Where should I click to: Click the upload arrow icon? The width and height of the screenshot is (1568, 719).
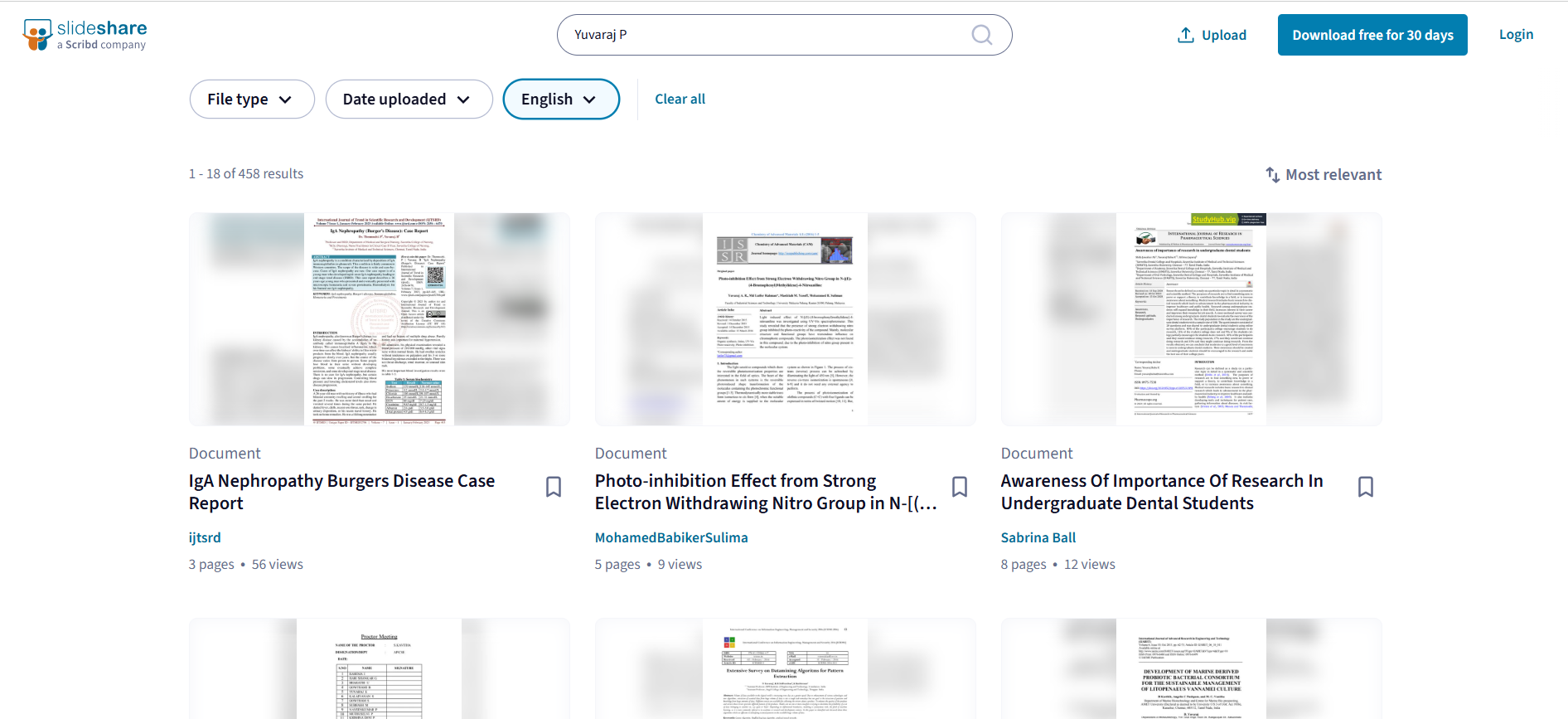coord(1186,35)
